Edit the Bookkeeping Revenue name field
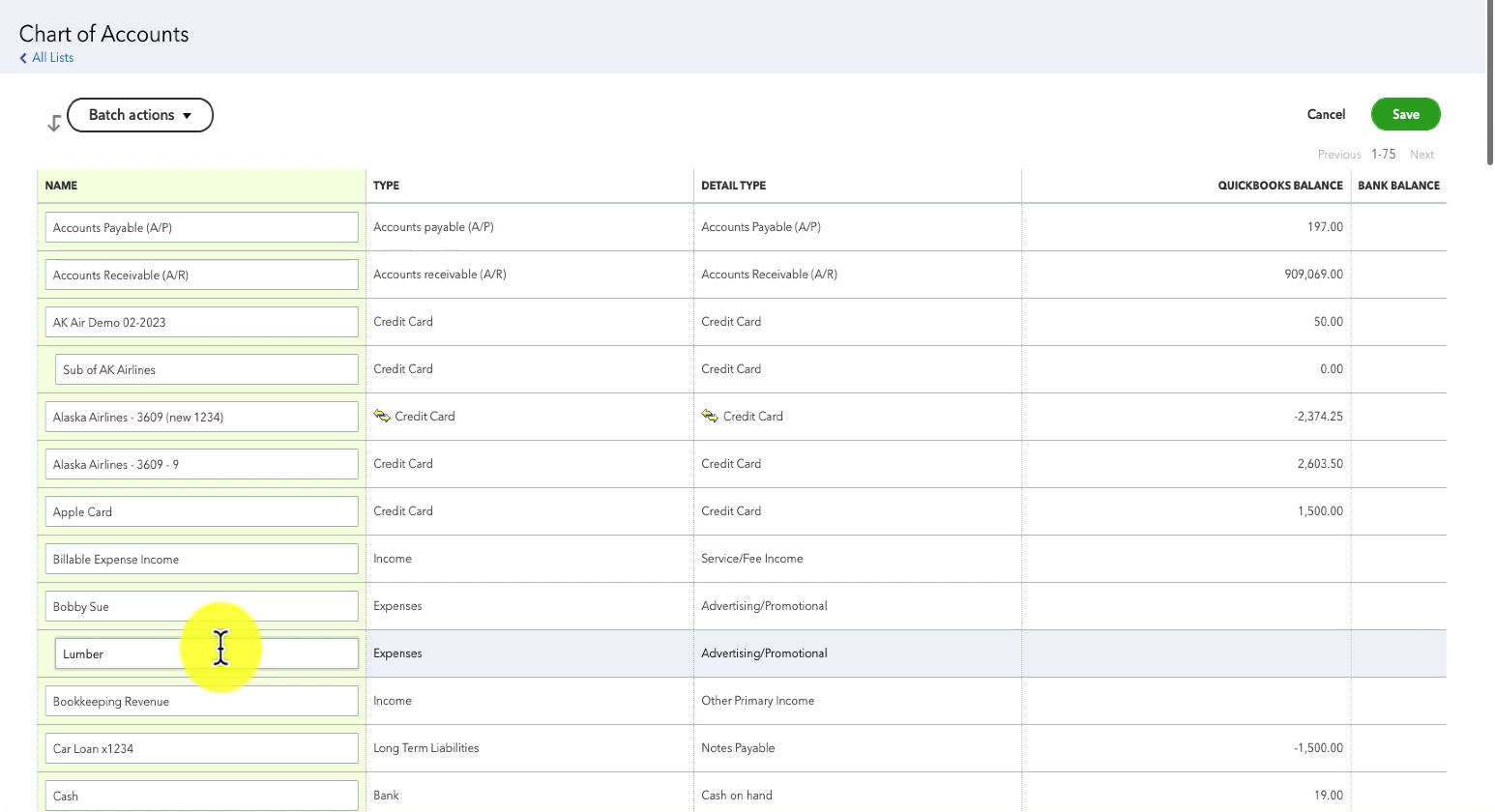1495x812 pixels. point(201,701)
